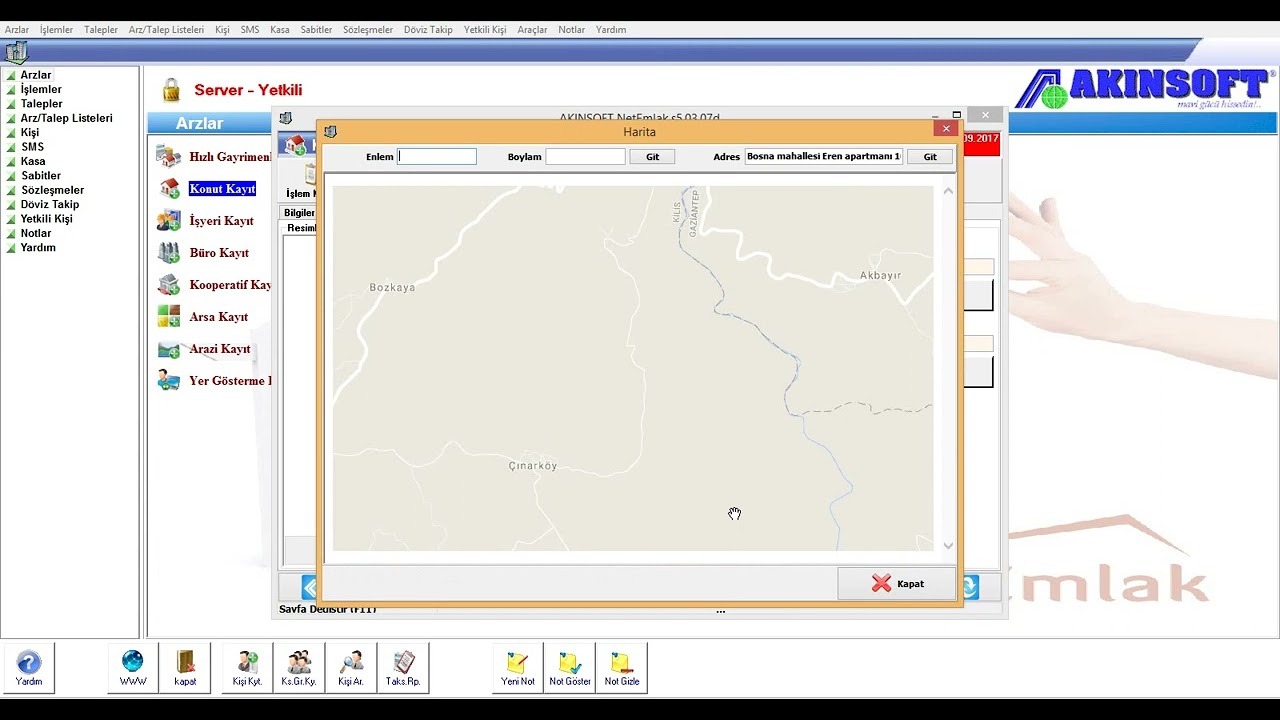The width and height of the screenshot is (1280, 720).
Task: Open the Araçlar menu
Action: pyautogui.click(x=532, y=30)
